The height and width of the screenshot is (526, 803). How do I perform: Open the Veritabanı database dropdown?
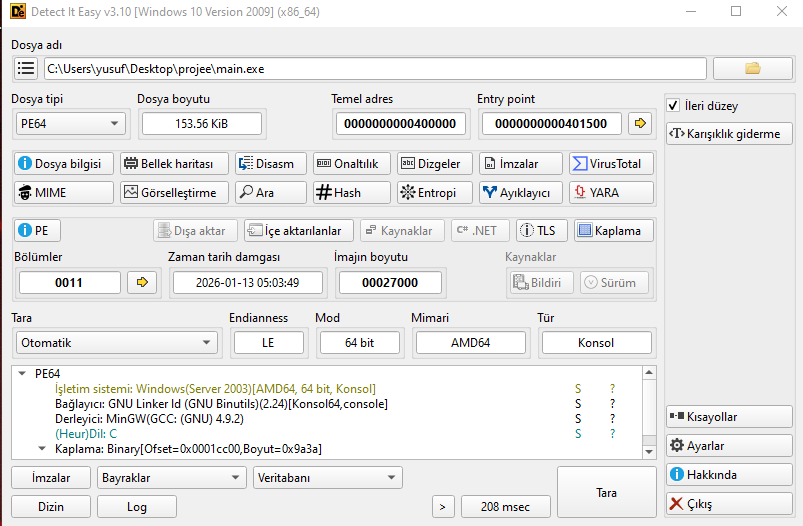coord(327,477)
